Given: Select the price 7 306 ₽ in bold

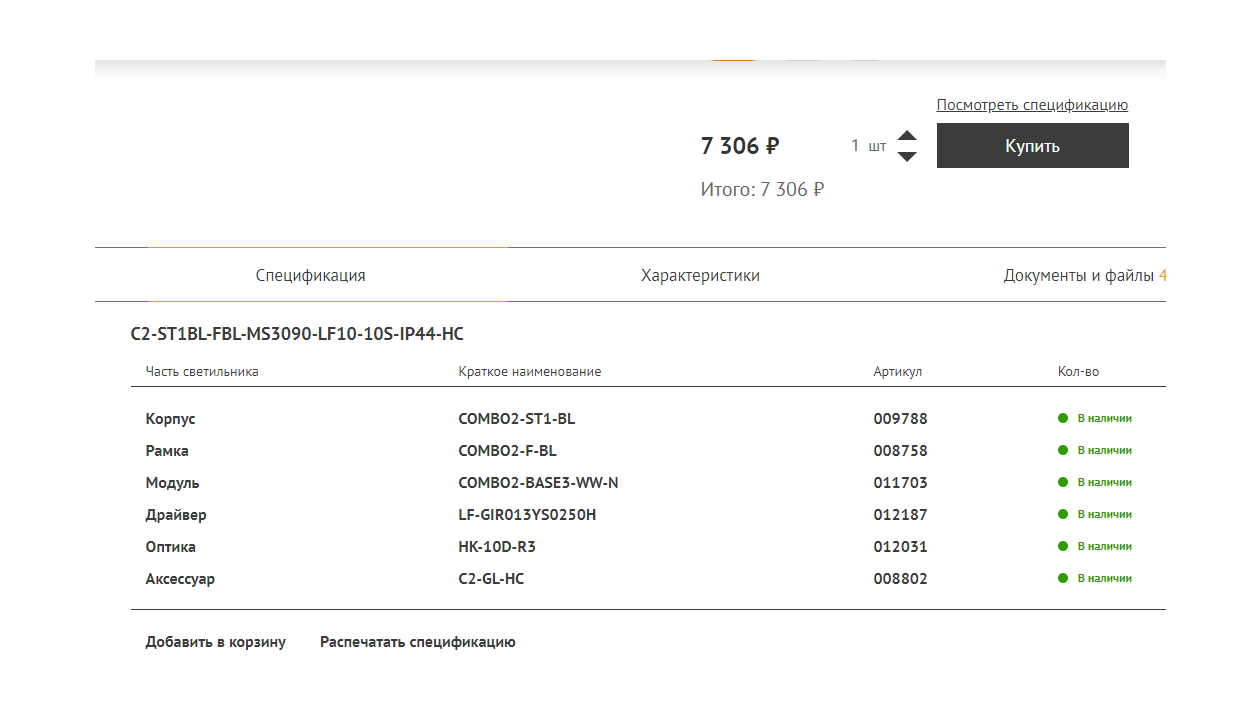Looking at the screenshot, I should point(740,146).
